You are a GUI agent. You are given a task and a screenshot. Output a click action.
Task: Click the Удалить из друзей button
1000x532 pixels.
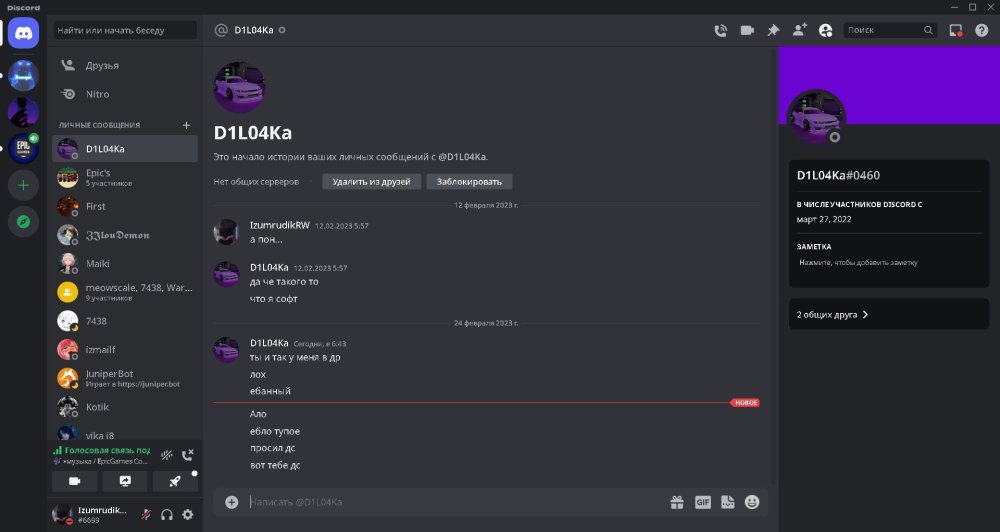pos(371,182)
